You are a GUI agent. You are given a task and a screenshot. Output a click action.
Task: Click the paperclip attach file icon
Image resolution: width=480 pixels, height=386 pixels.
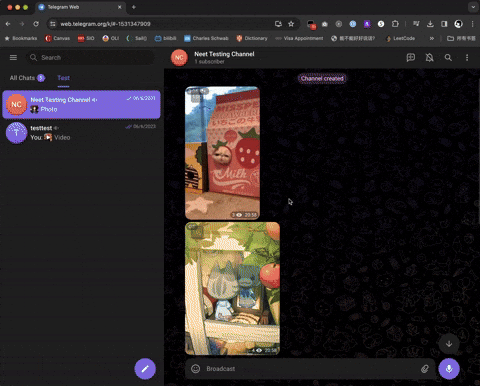point(425,369)
